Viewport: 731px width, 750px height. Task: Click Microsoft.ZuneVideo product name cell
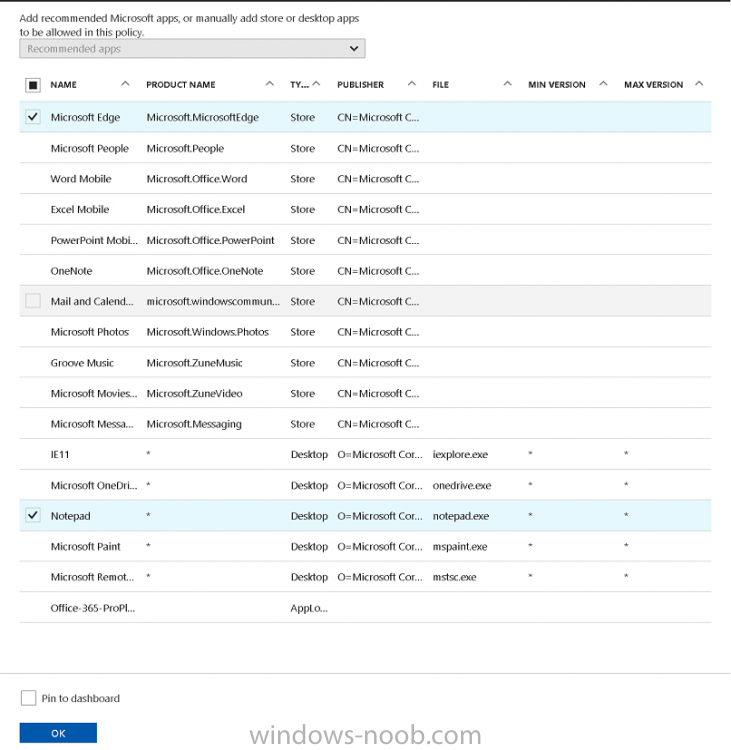pos(195,393)
